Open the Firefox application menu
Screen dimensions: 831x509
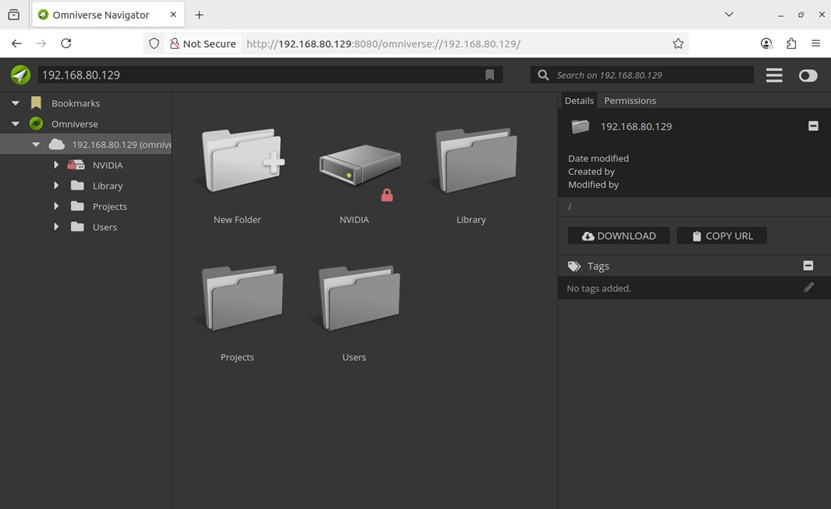816,43
